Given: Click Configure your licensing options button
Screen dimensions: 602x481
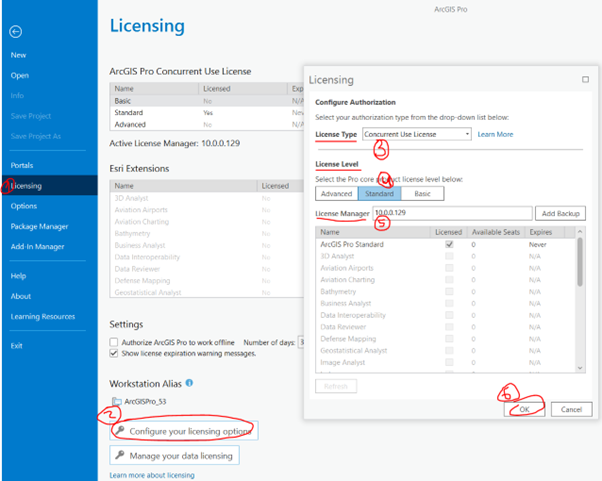Looking at the screenshot, I should [183, 430].
